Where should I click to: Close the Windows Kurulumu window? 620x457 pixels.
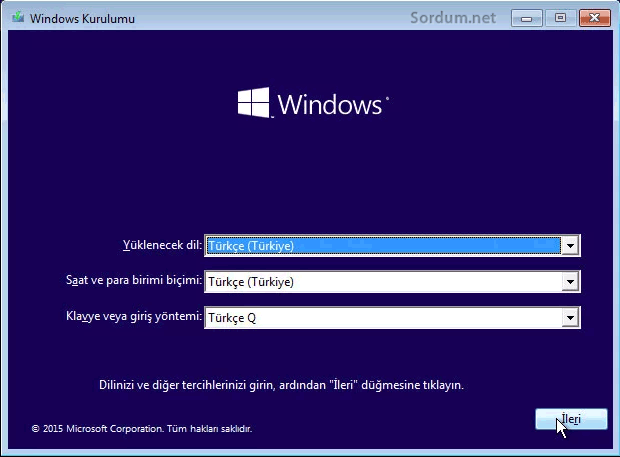(594, 18)
